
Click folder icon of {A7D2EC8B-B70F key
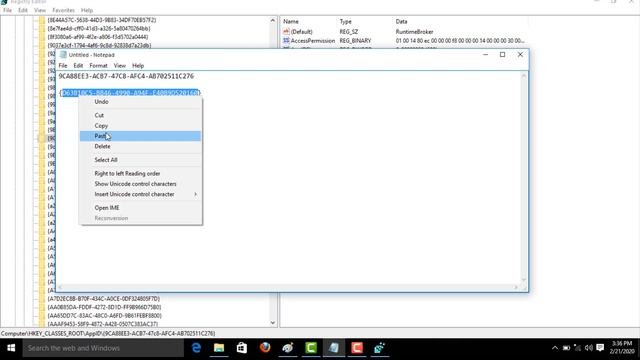click(x=42, y=299)
